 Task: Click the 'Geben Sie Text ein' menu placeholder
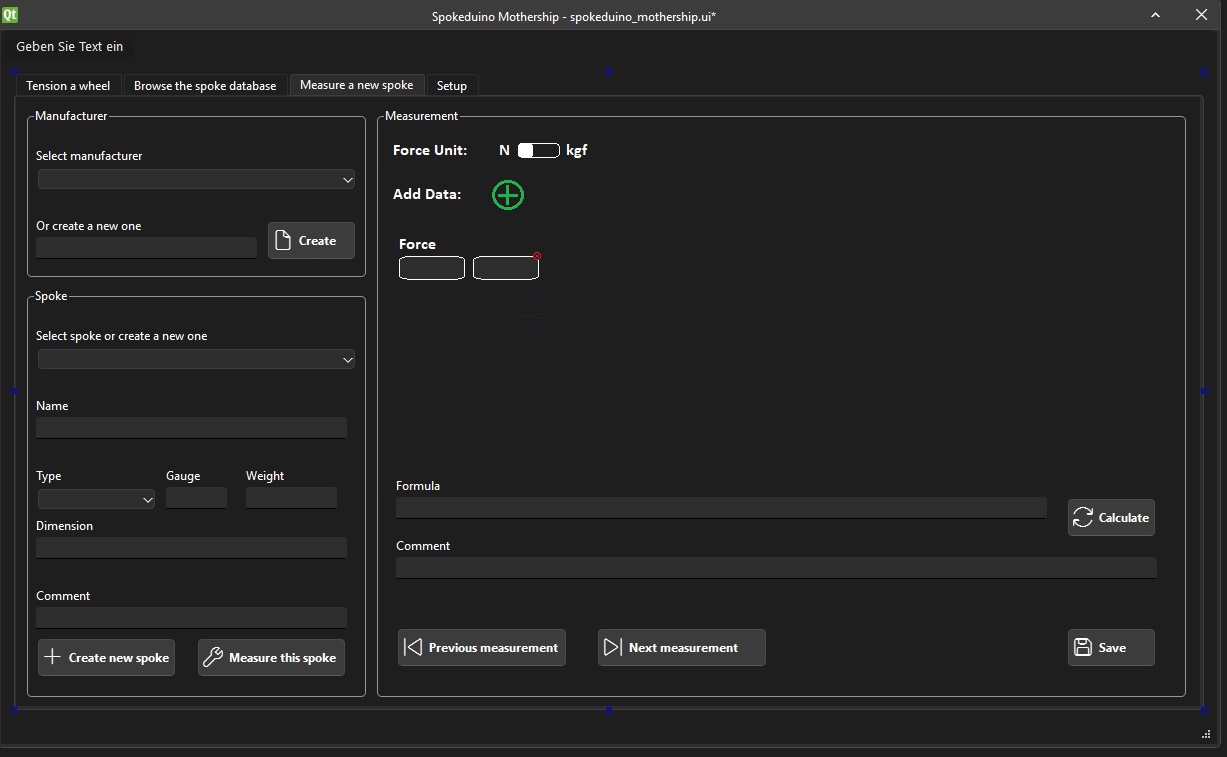click(70, 46)
